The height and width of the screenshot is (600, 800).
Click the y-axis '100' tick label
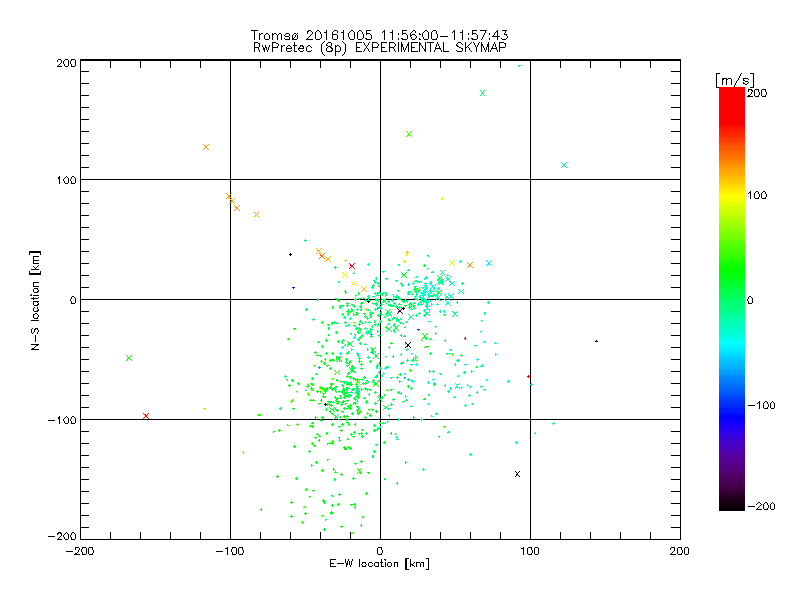pyautogui.click(x=66, y=180)
